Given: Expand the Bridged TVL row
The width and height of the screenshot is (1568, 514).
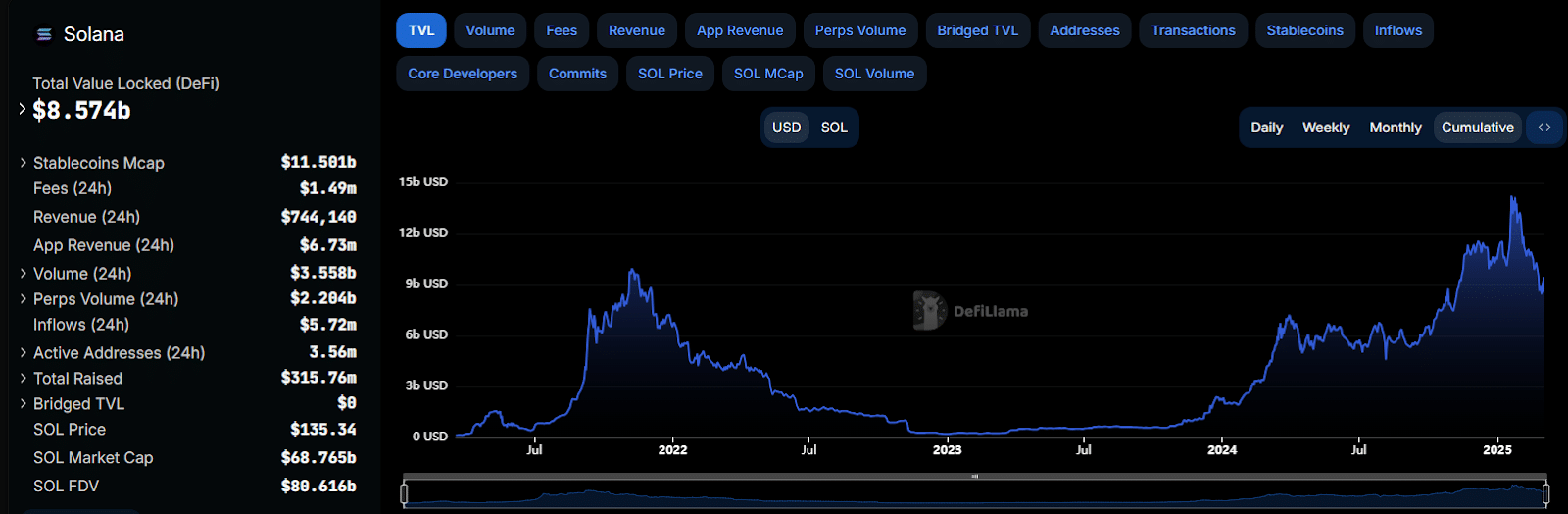Looking at the screenshot, I should click(23, 404).
